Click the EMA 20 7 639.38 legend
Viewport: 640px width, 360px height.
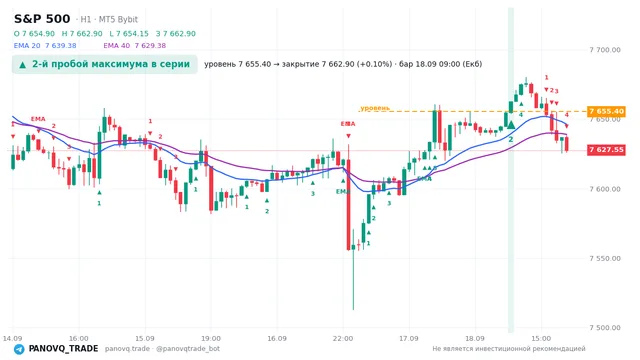[x=45, y=45]
